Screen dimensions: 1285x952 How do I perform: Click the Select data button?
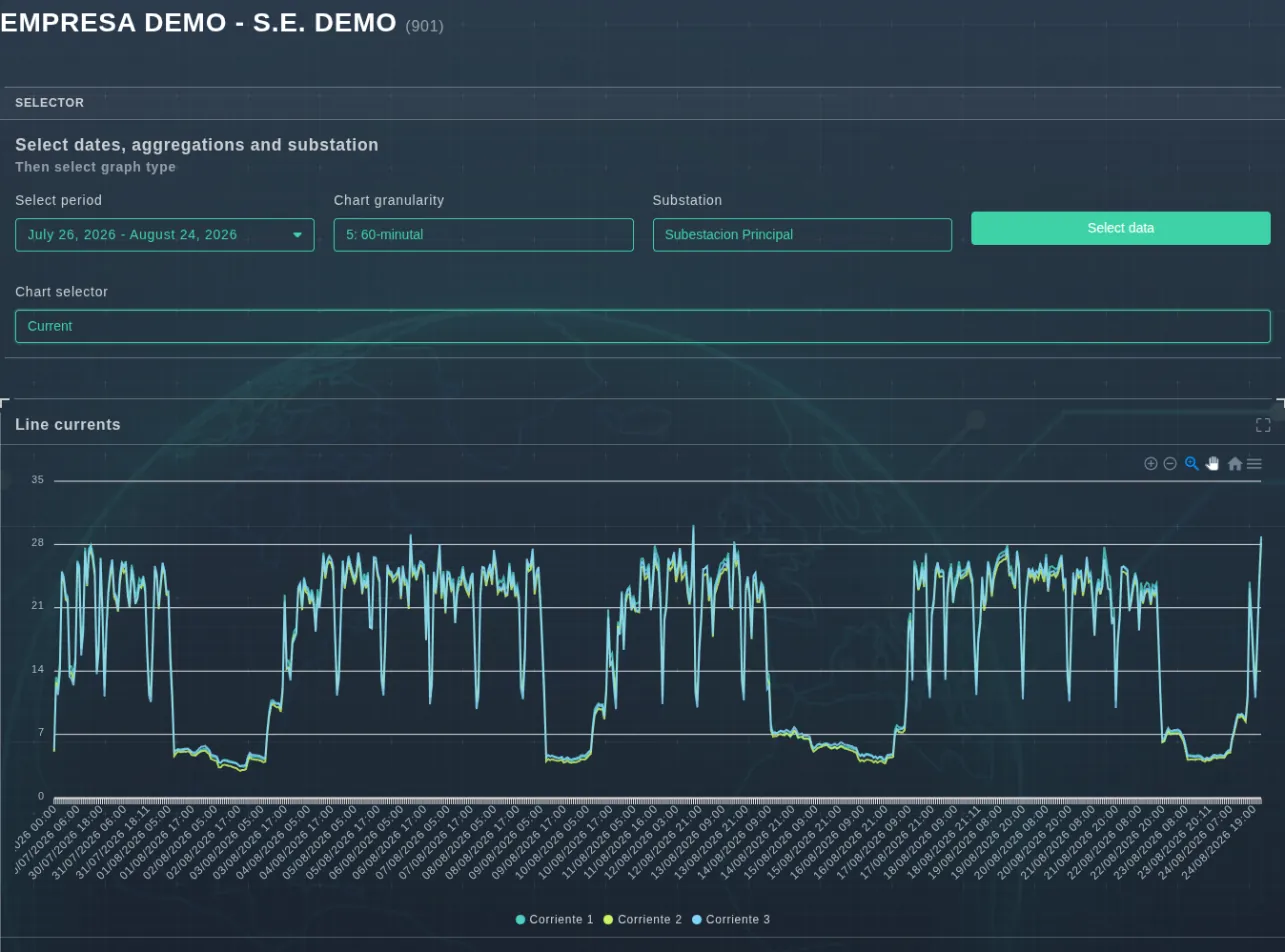click(x=1121, y=228)
